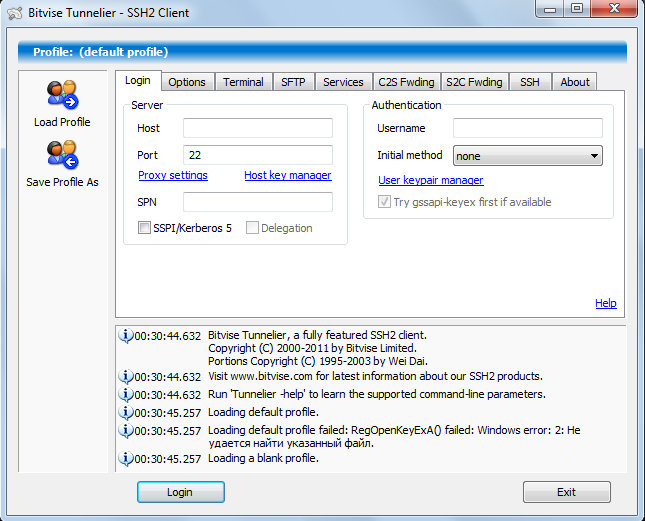Expand the Initial method dropdown

point(528,156)
